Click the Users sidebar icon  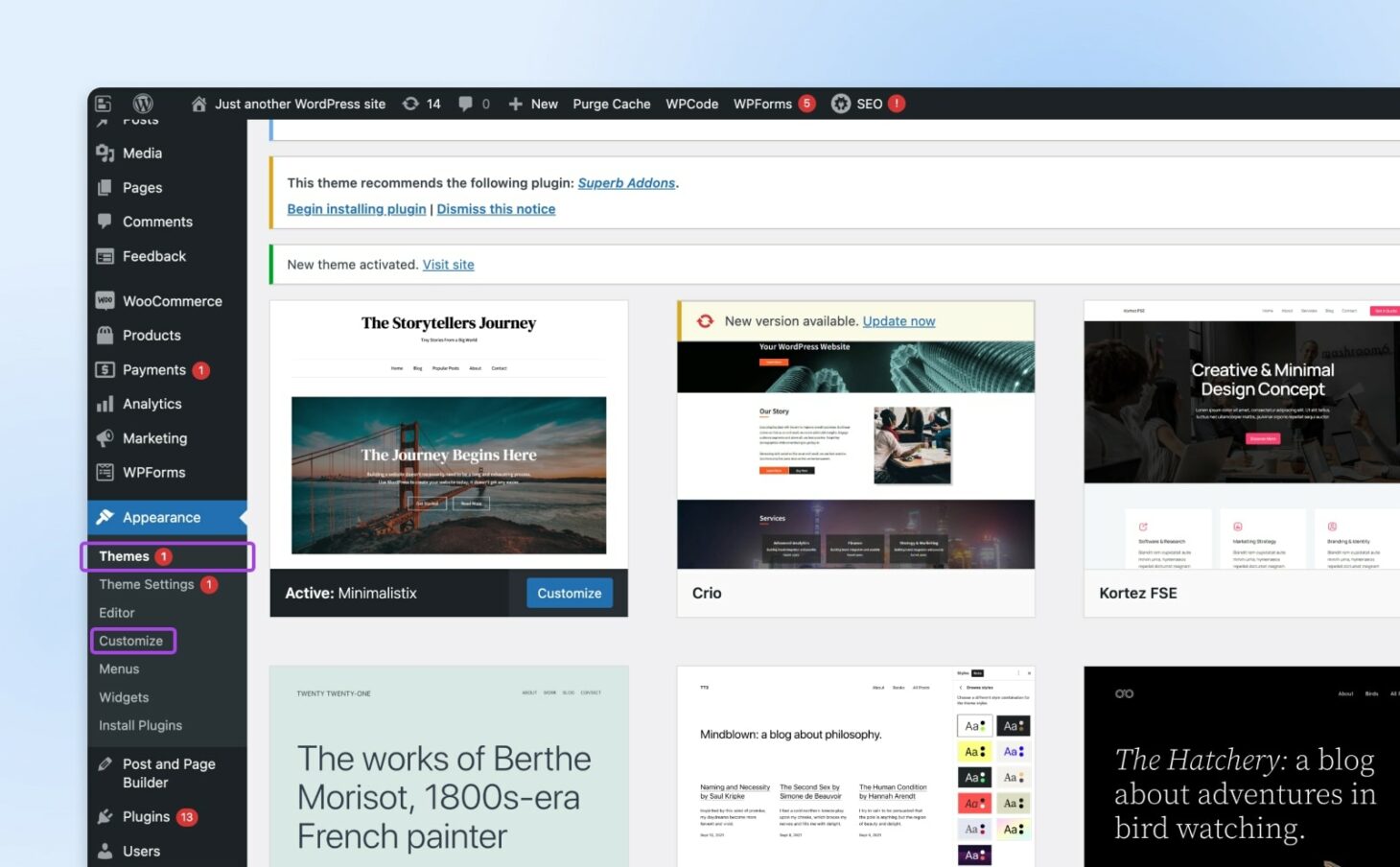click(x=105, y=851)
